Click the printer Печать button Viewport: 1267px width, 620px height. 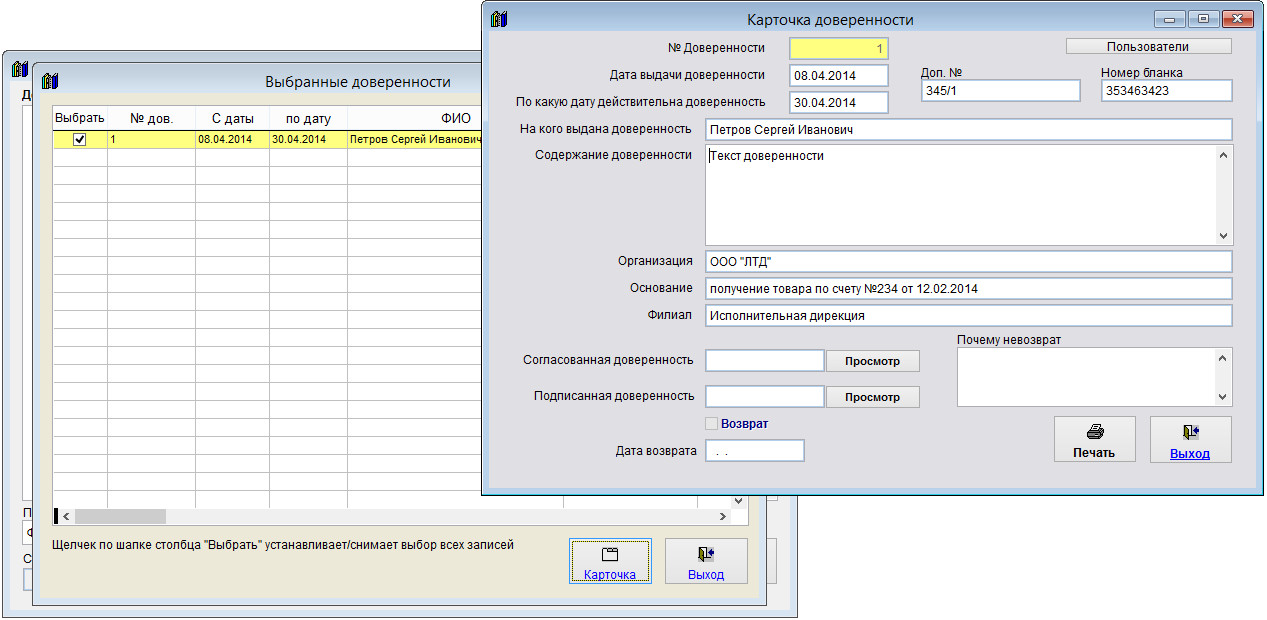(1095, 439)
